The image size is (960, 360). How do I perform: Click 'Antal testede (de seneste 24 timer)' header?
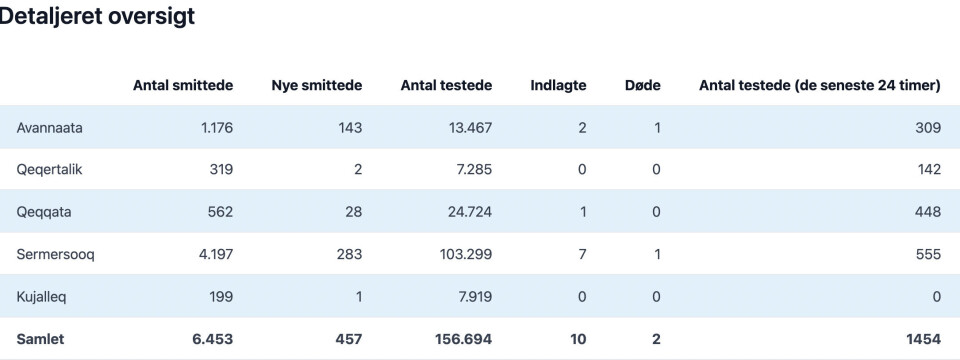click(820, 86)
